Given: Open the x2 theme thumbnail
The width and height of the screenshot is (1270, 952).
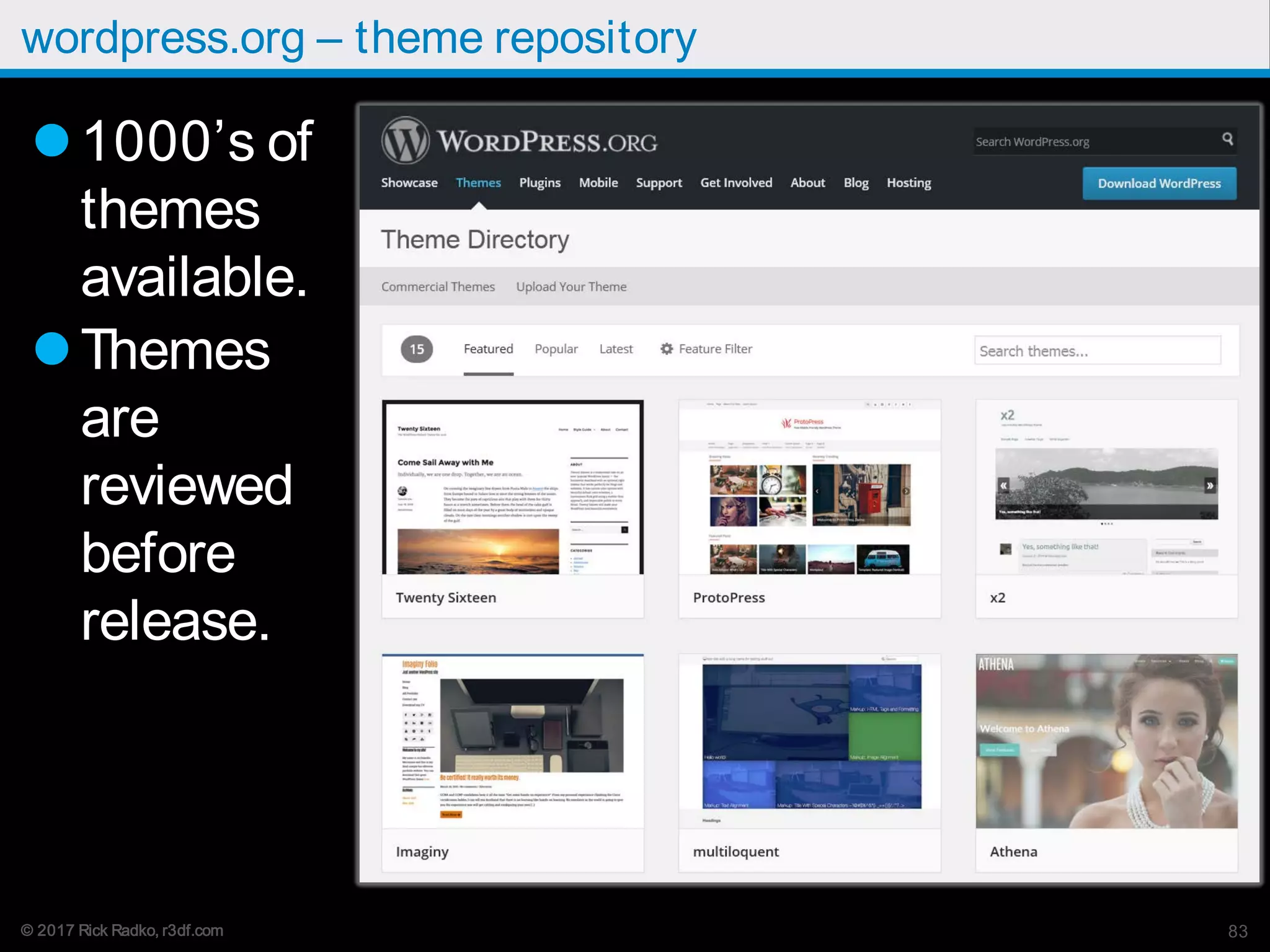Looking at the screenshot, I should point(1106,487).
